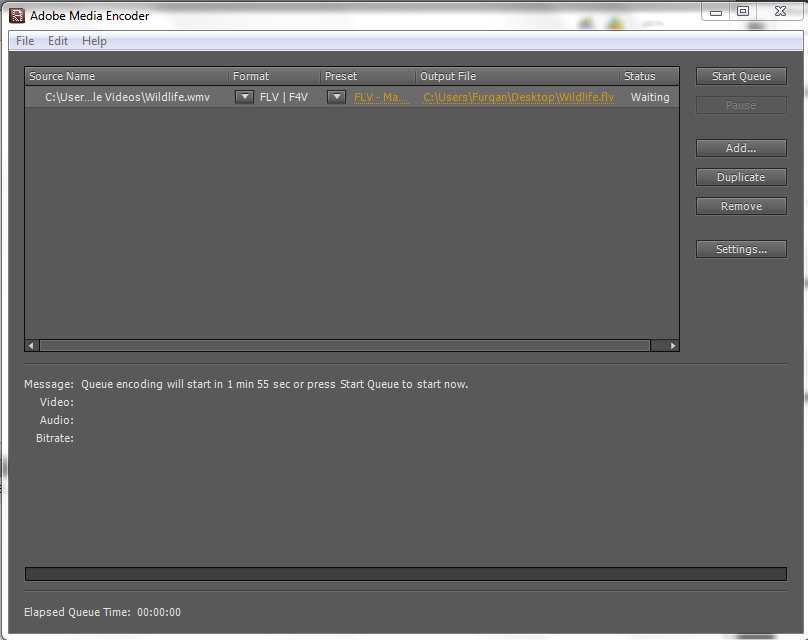
Task: Click the queue list right scroll arrow
Action: click(672, 345)
